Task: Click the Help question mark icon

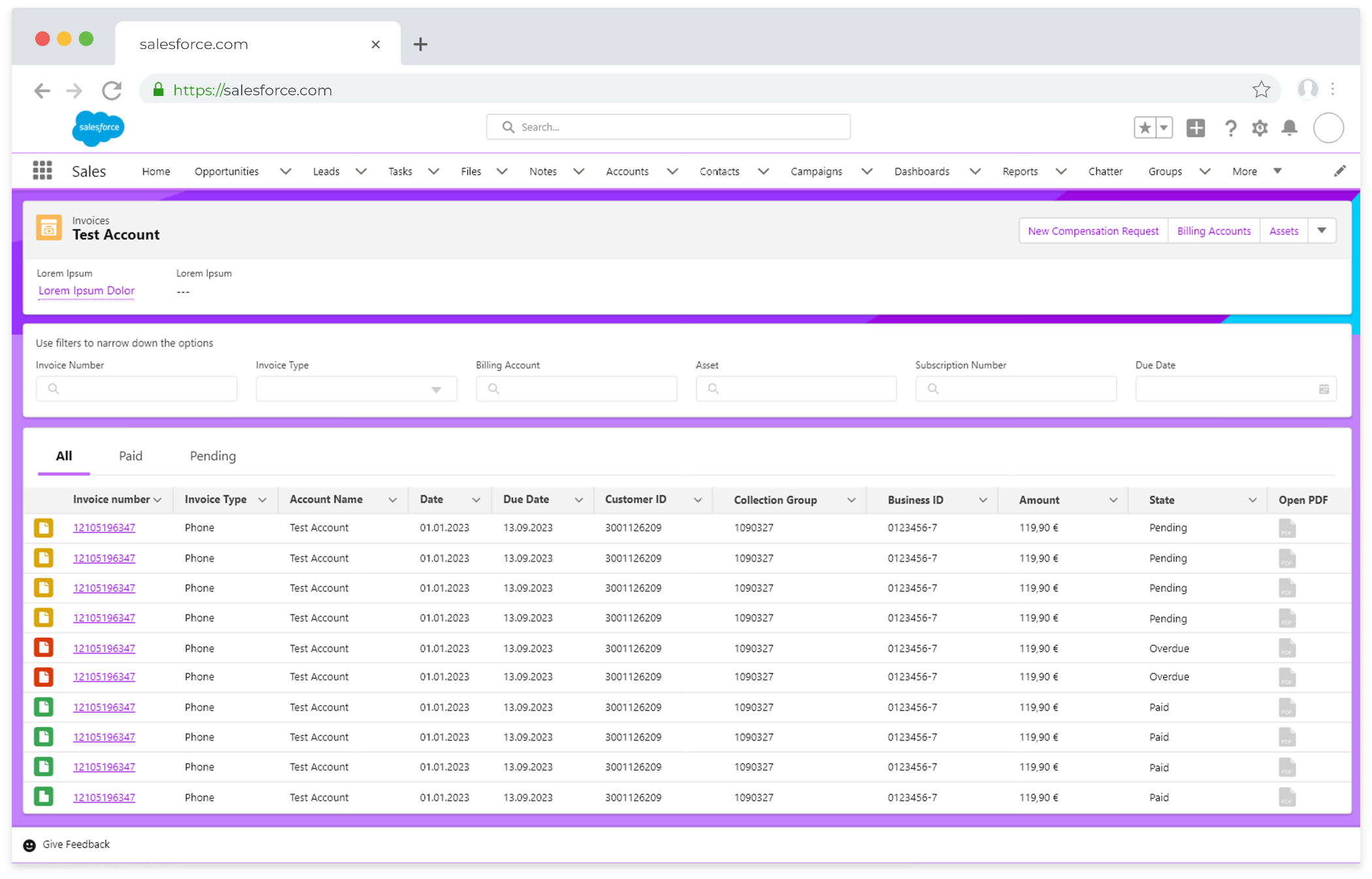Action: pyautogui.click(x=1230, y=127)
